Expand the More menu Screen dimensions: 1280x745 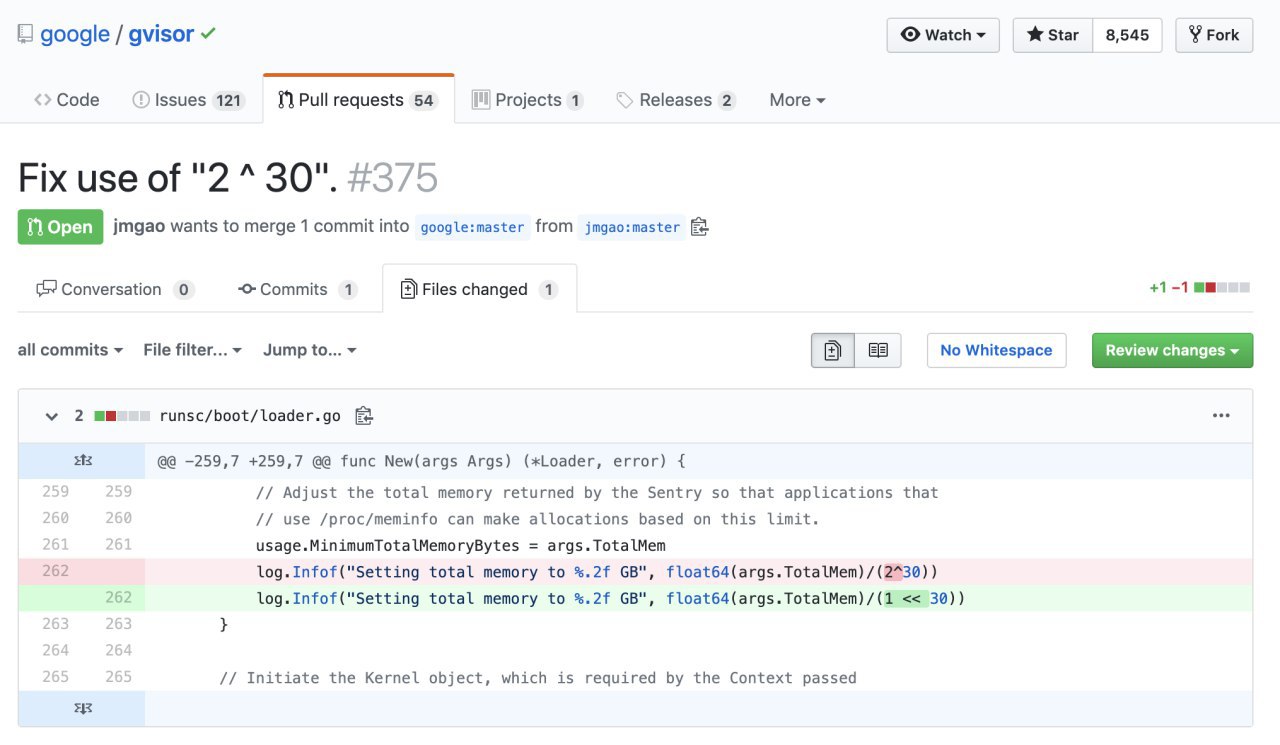pos(797,100)
